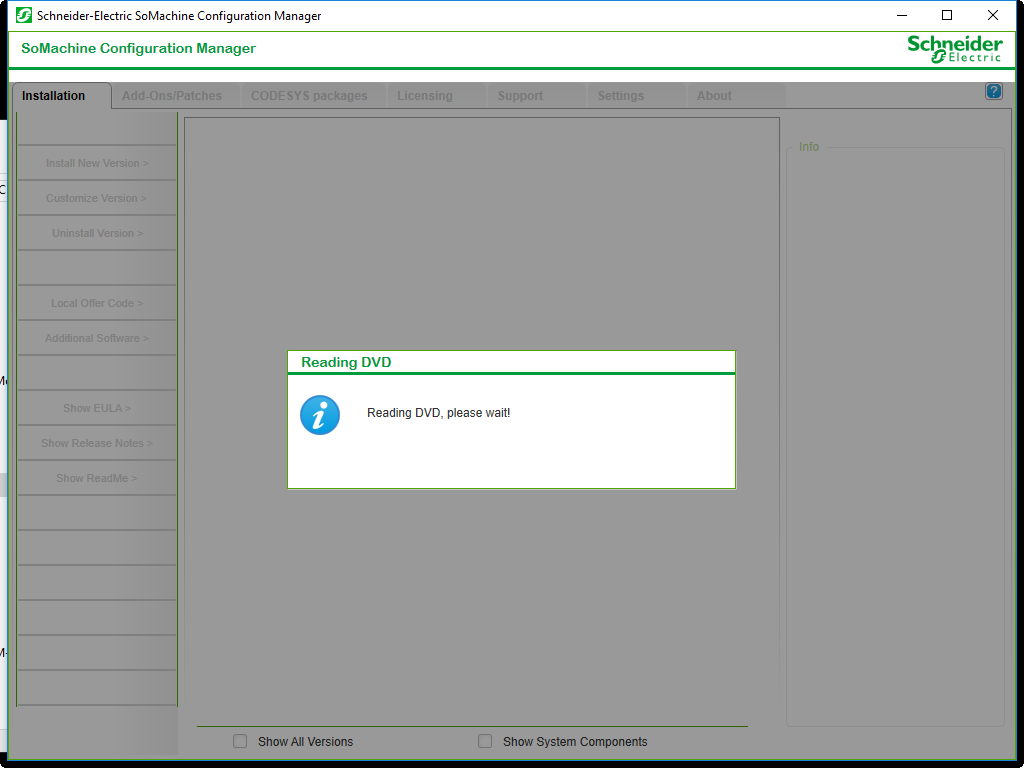Click Additional Software button
The height and width of the screenshot is (768, 1024).
coord(97,338)
